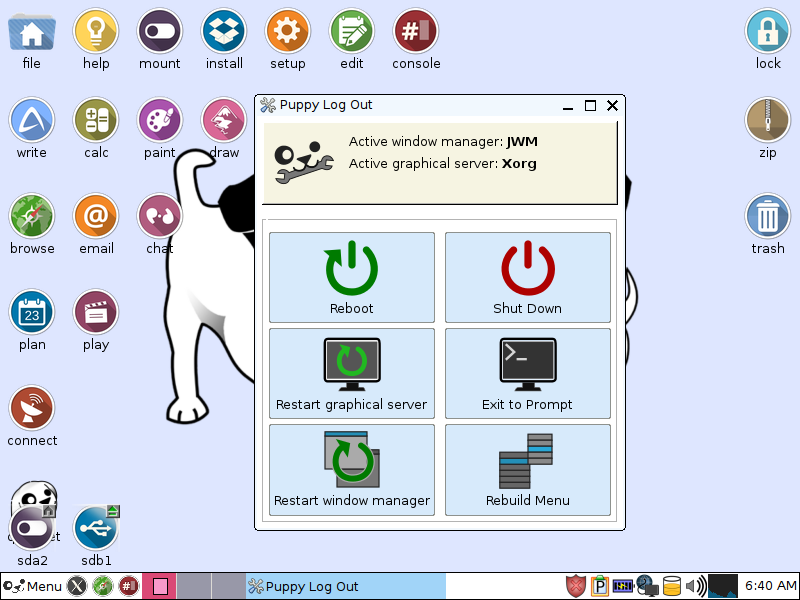Open the draw icon
Viewport: 800px width, 600px height.
click(x=224, y=120)
